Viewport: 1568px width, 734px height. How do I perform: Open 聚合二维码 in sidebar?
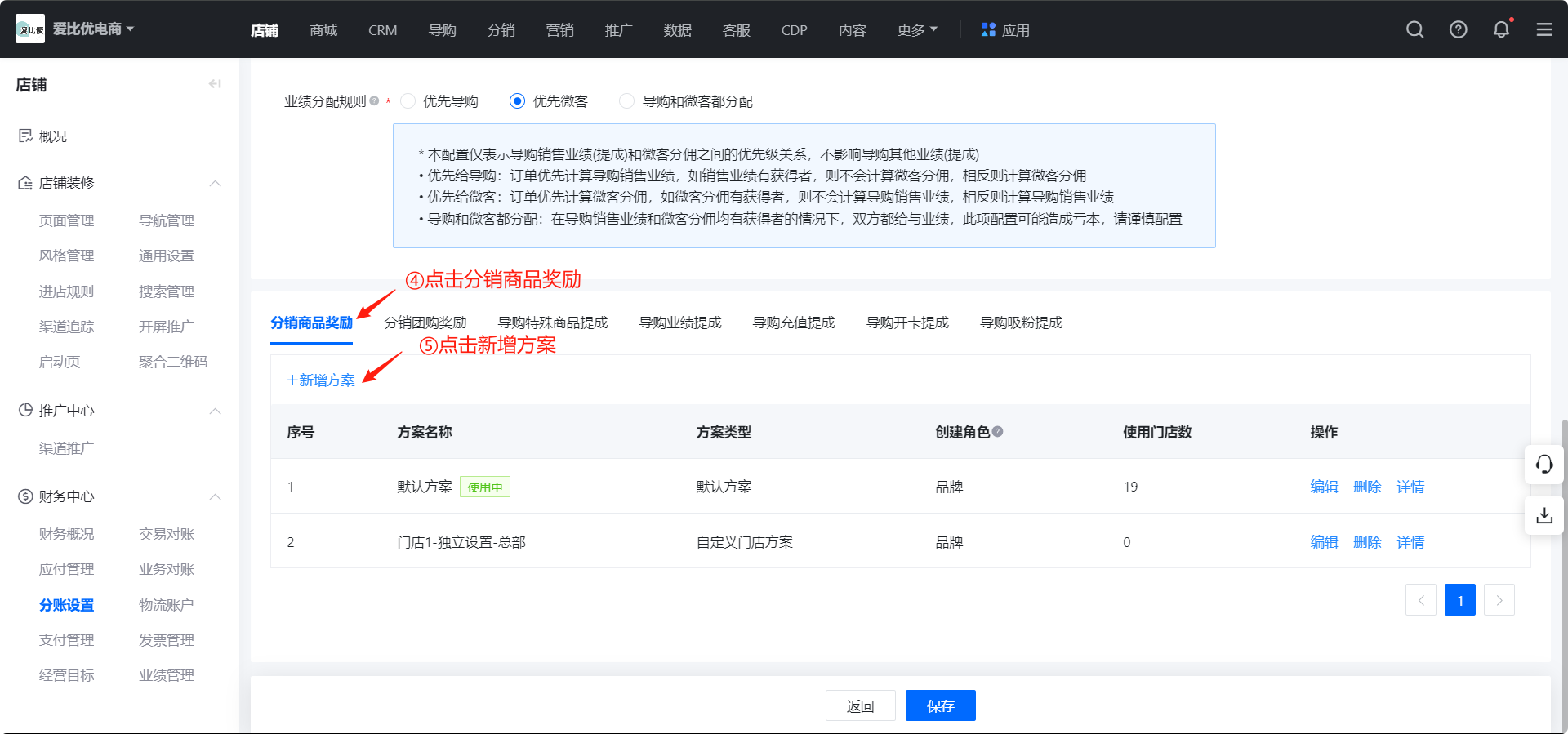(173, 362)
